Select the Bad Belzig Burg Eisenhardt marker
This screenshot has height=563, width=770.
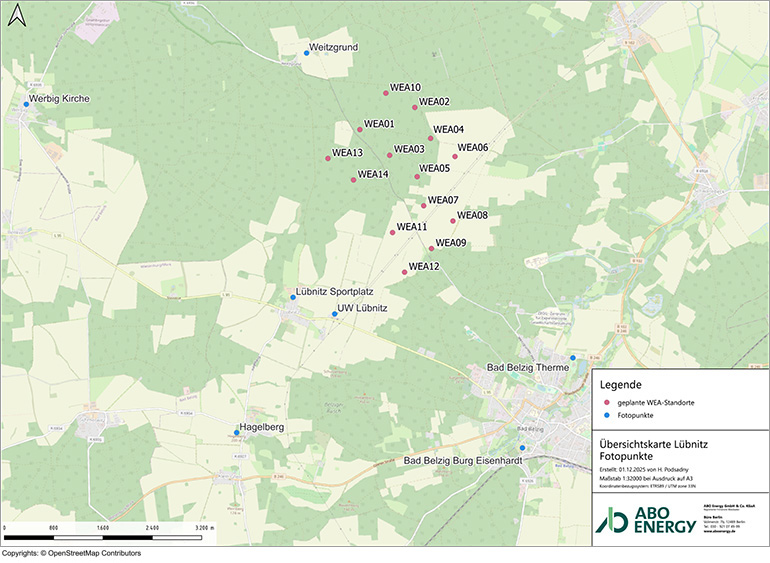point(522,448)
